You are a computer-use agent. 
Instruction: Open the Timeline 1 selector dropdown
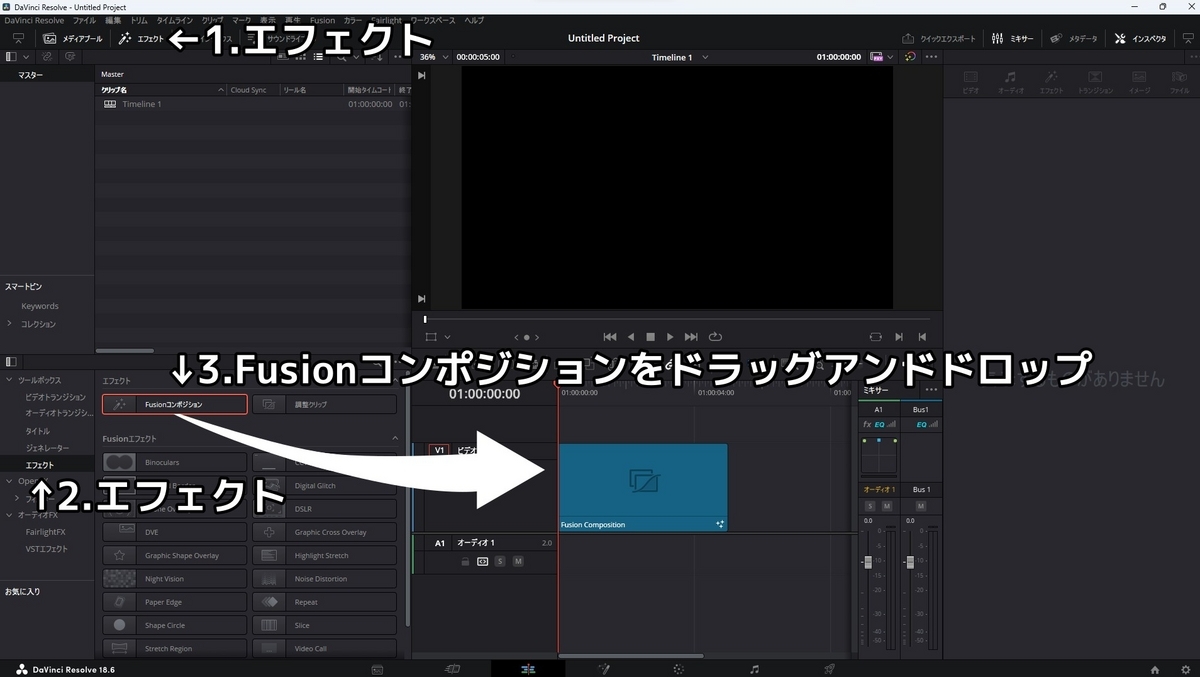(680, 57)
